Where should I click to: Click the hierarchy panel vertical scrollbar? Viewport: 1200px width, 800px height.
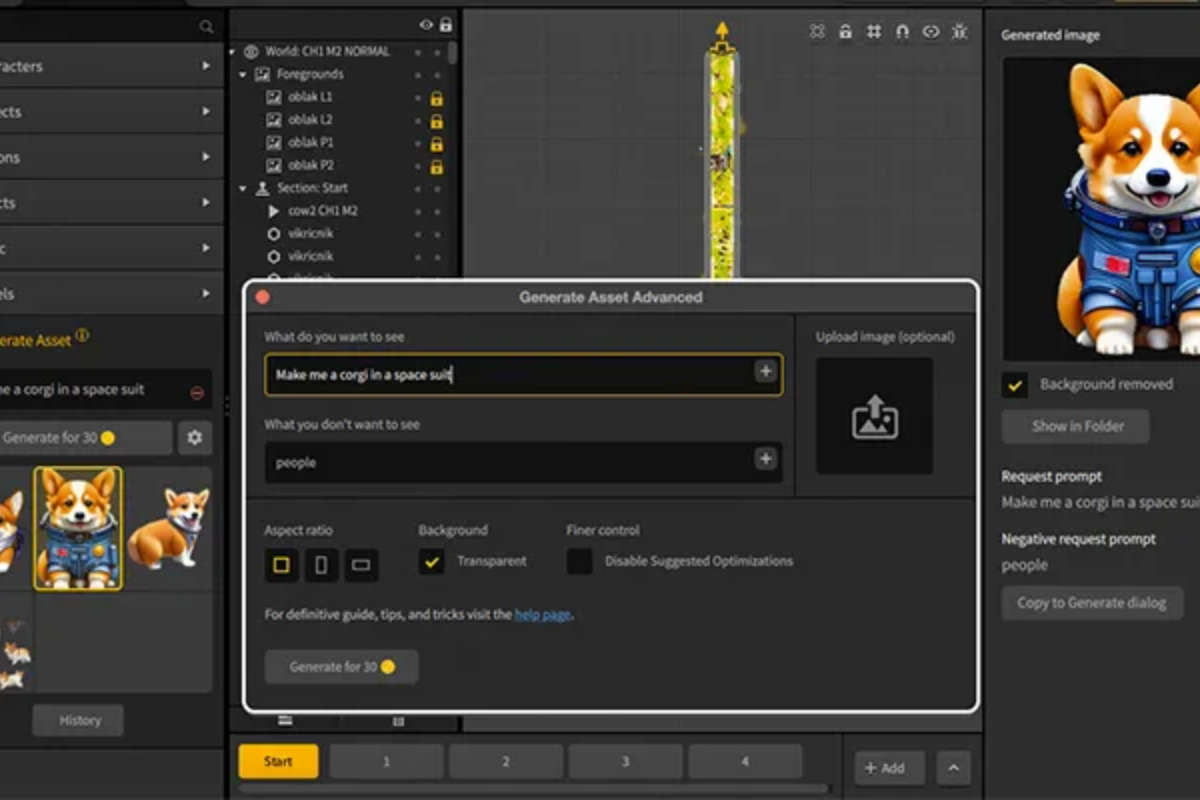(x=453, y=52)
